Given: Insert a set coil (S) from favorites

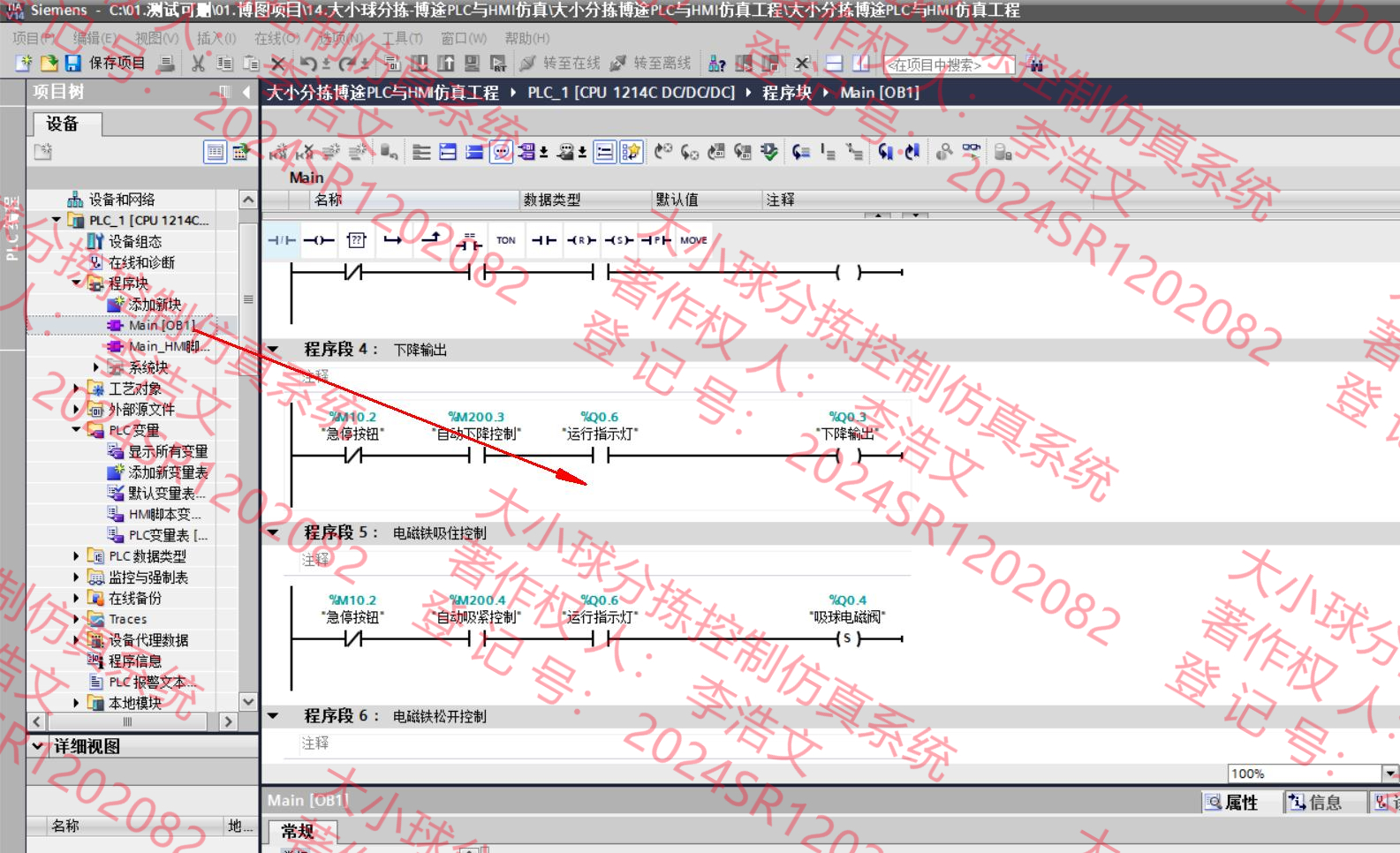Looking at the screenshot, I should (x=618, y=240).
